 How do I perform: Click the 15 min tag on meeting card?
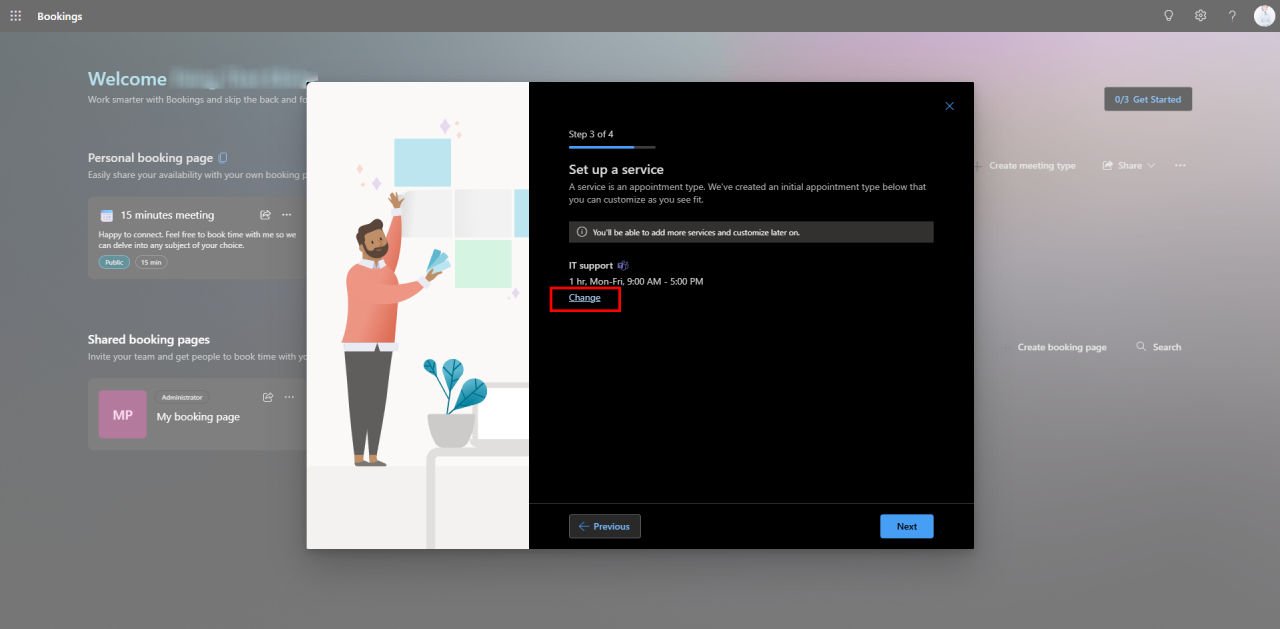pyautogui.click(x=151, y=262)
